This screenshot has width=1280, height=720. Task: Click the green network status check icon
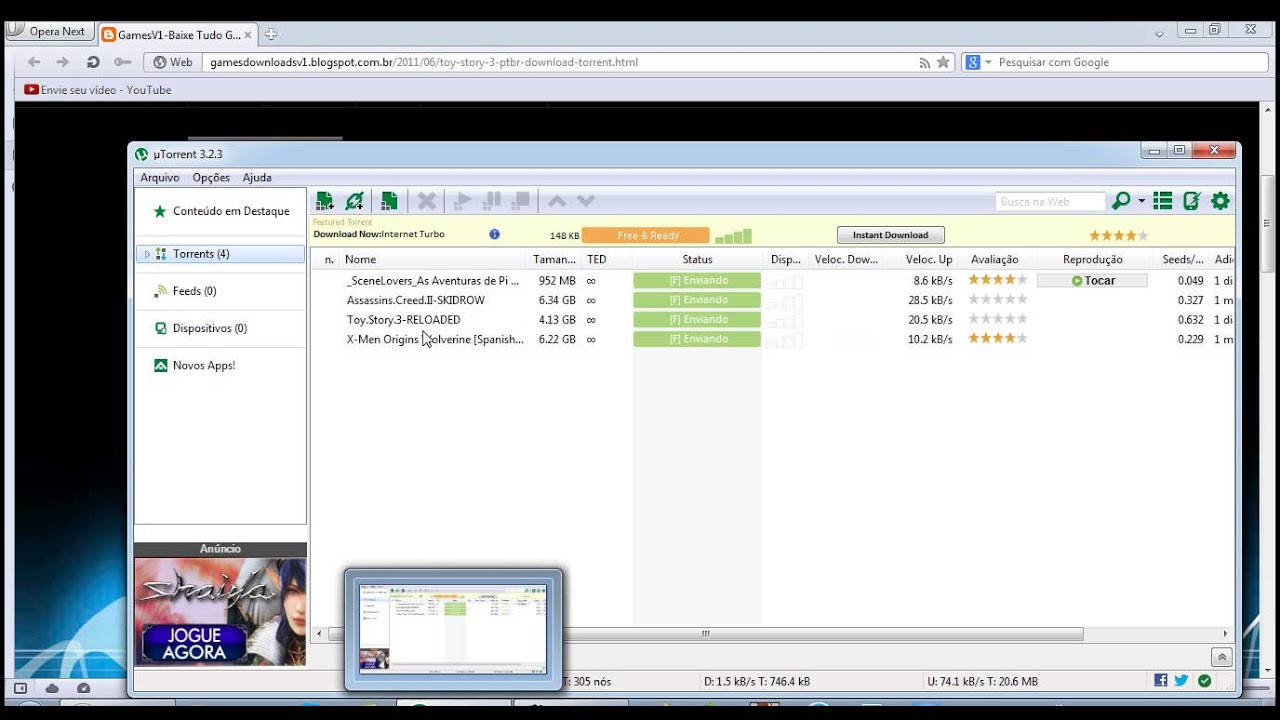click(1204, 681)
